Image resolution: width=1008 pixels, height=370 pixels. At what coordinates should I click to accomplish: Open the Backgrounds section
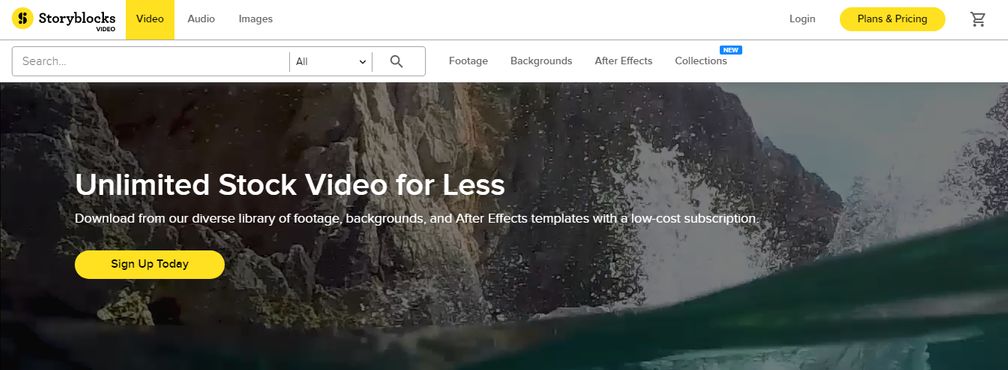pyautogui.click(x=541, y=61)
